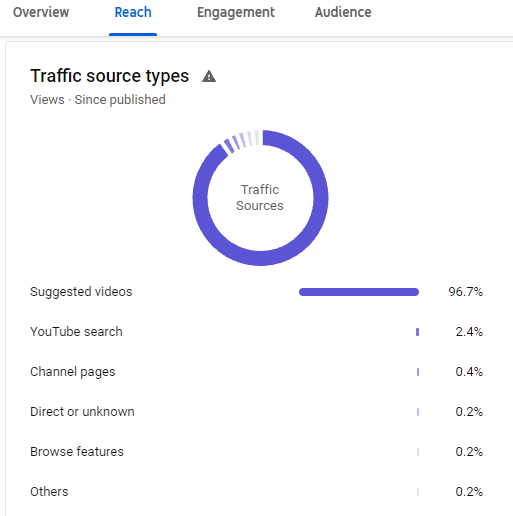
Task: Click the YouTube search small bar
Action: coord(417,332)
